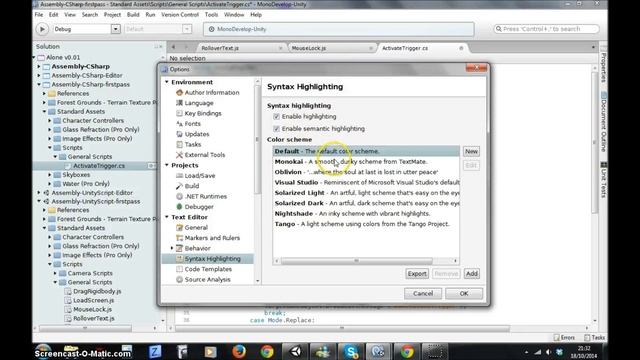Screen dimensions: 640x360
Task: Open MouseLock.js in the solution tree
Action: tap(92, 309)
